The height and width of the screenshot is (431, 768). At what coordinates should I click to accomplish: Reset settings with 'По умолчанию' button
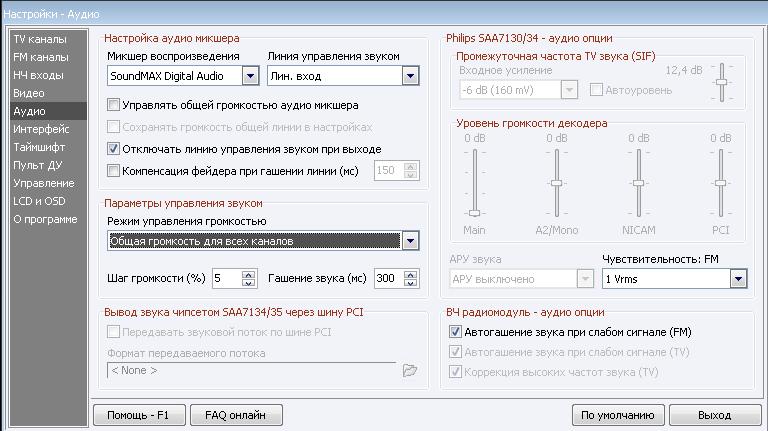618,414
